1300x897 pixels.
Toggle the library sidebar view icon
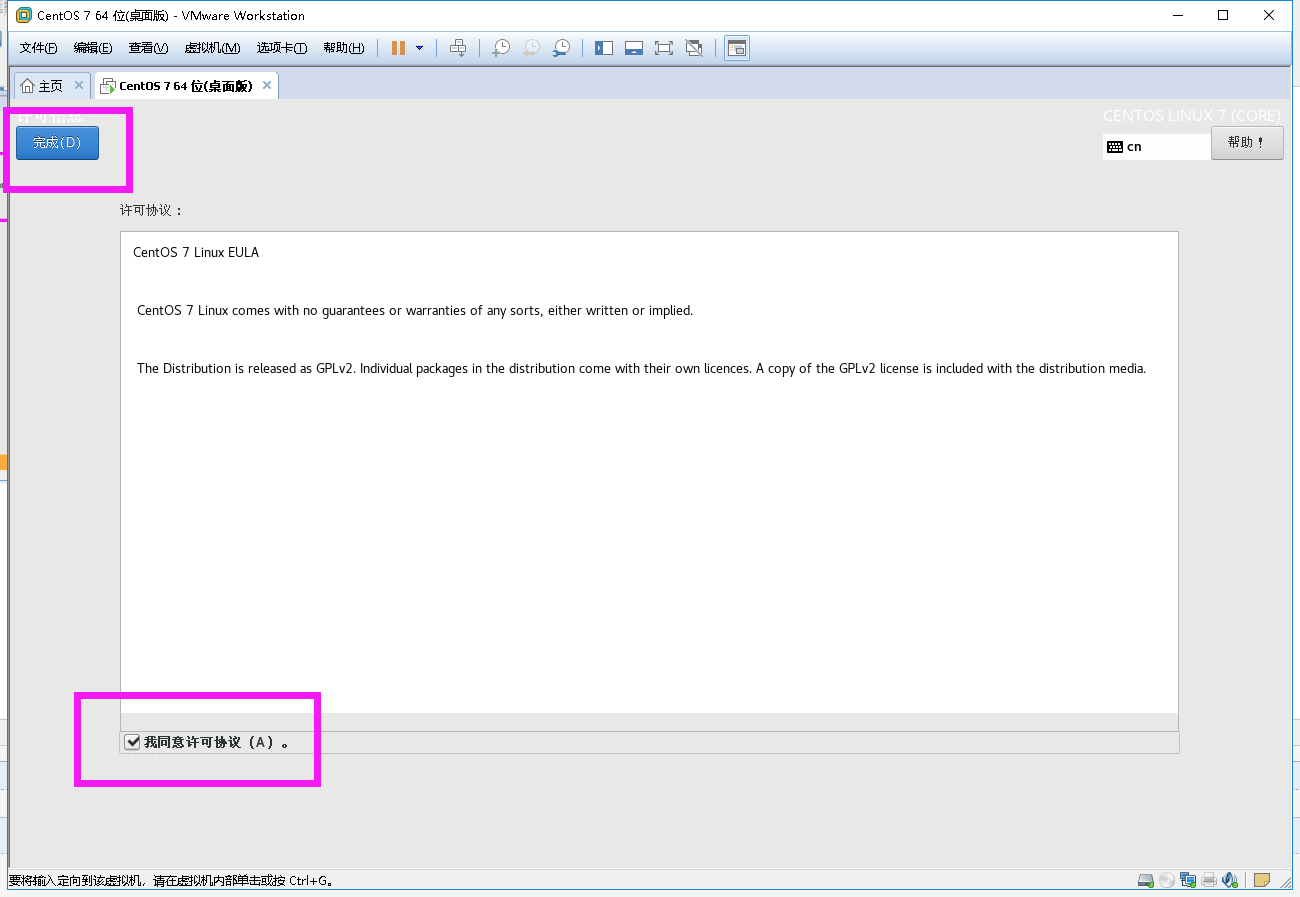(603, 48)
